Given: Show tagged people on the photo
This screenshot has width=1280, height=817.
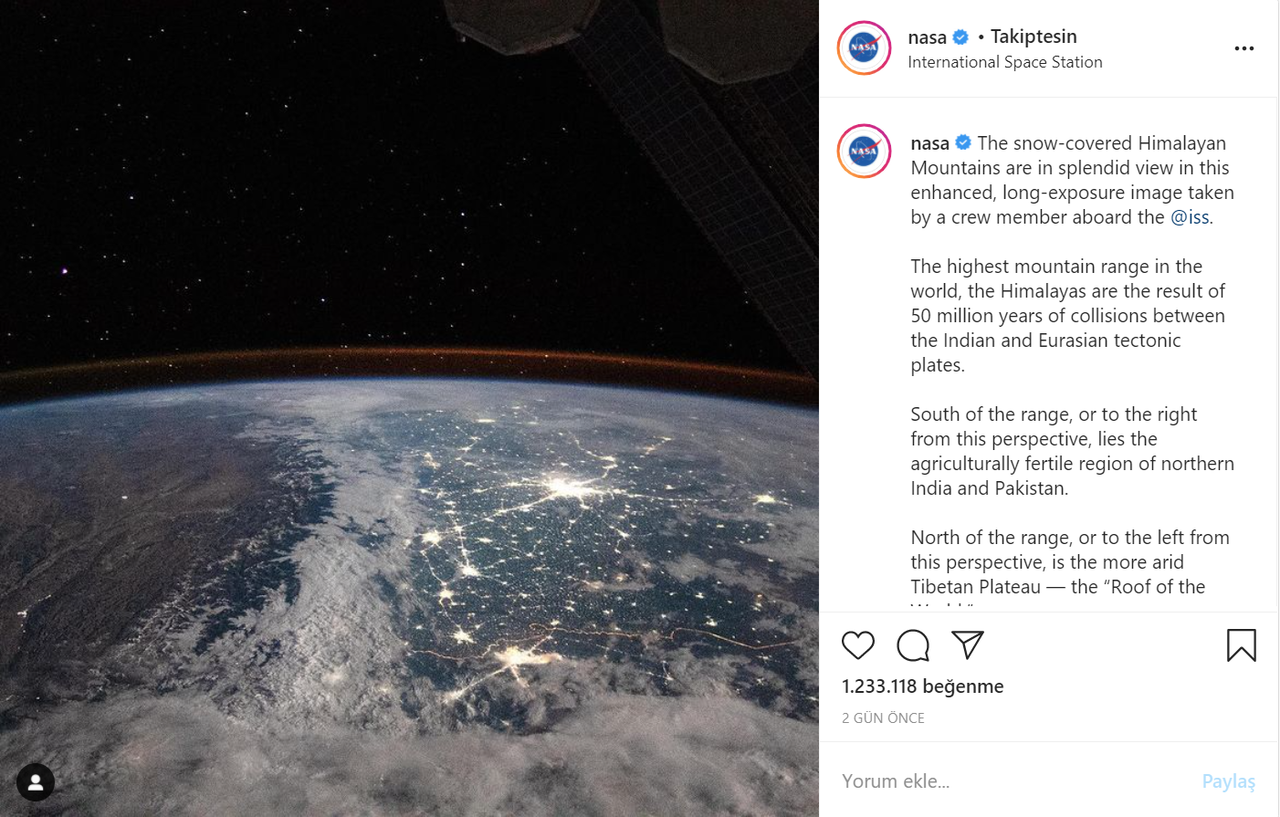Looking at the screenshot, I should click(x=35, y=783).
